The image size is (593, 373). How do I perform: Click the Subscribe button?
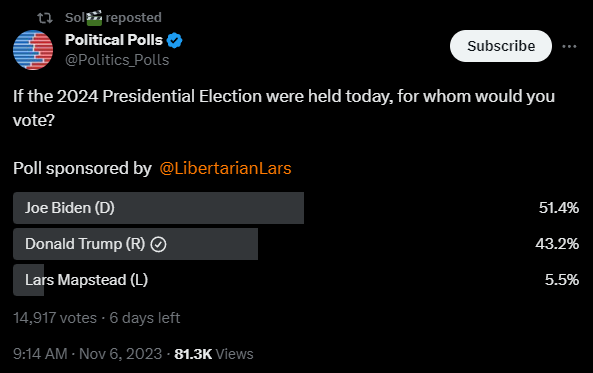coord(501,46)
